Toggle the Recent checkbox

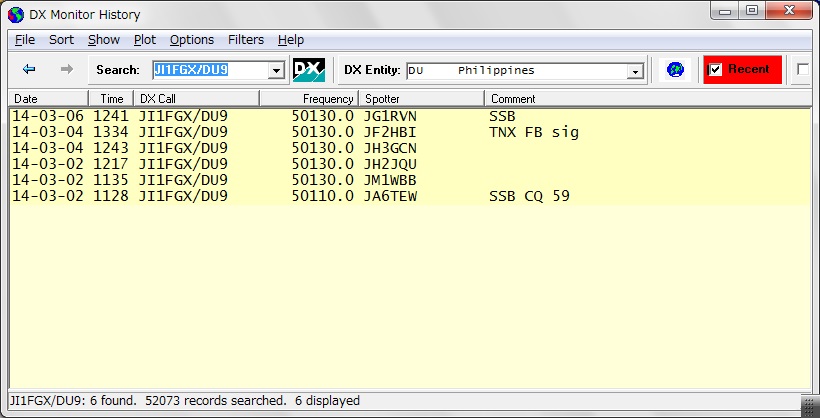pos(715,70)
